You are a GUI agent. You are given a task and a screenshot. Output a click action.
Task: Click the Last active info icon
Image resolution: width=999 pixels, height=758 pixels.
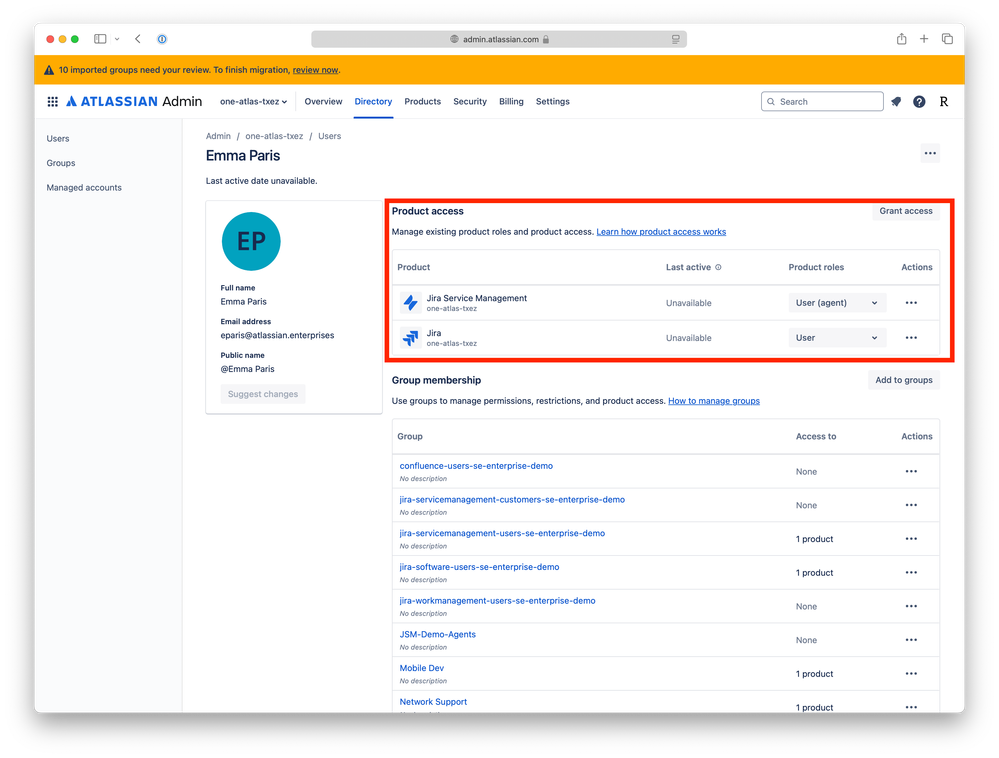pos(718,268)
